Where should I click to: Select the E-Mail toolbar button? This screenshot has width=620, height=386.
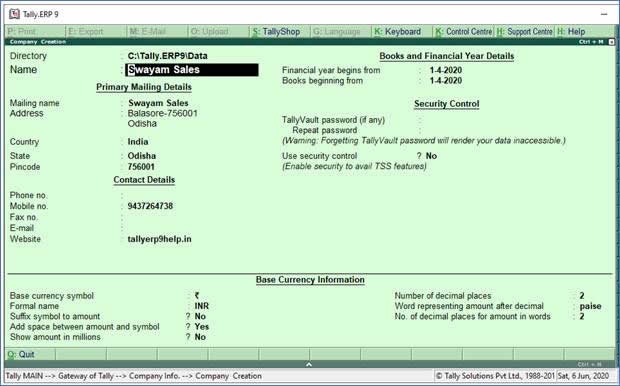pos(157,31)
